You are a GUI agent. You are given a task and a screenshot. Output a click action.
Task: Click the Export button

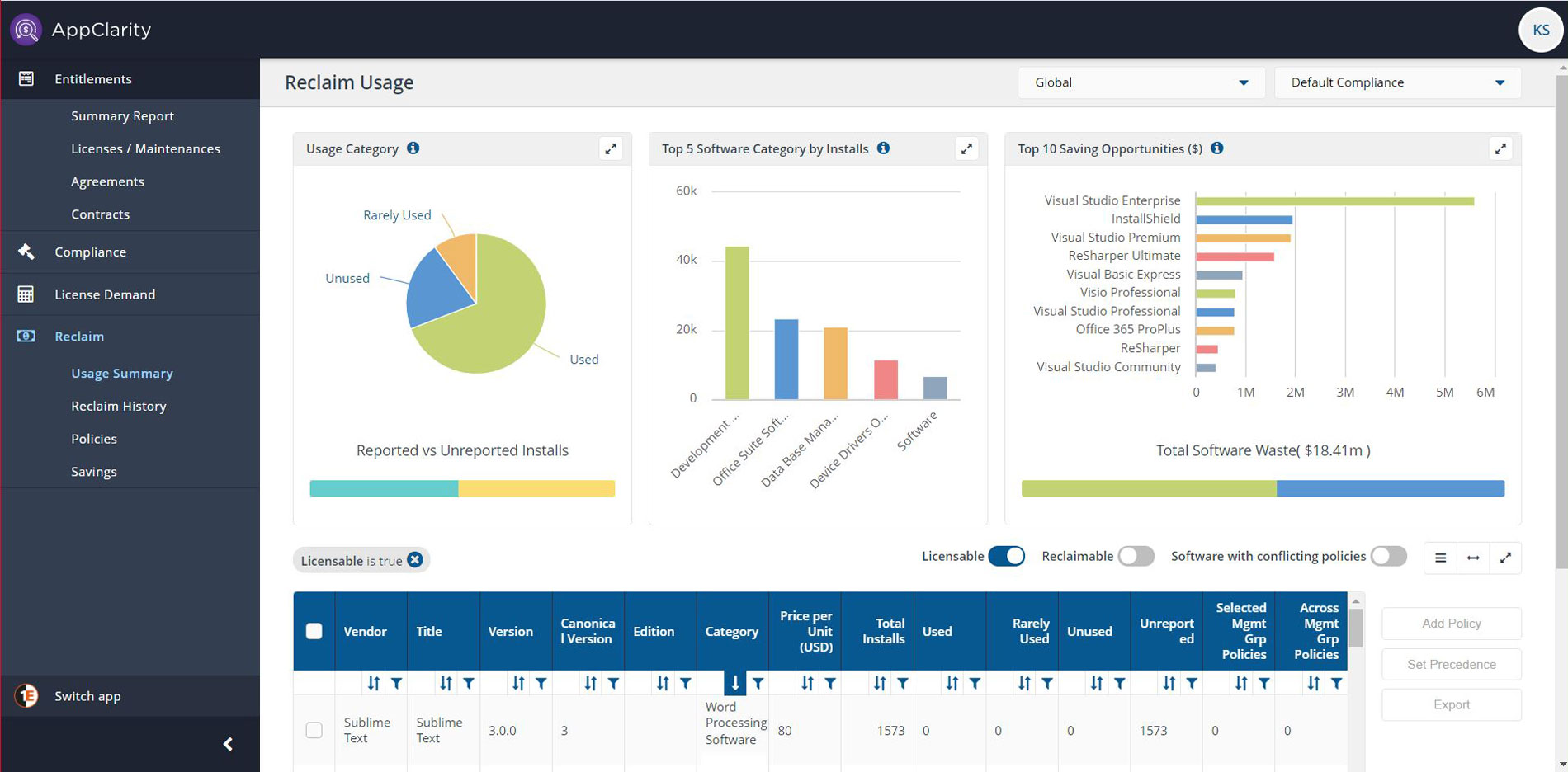(x=1451, y=705)
